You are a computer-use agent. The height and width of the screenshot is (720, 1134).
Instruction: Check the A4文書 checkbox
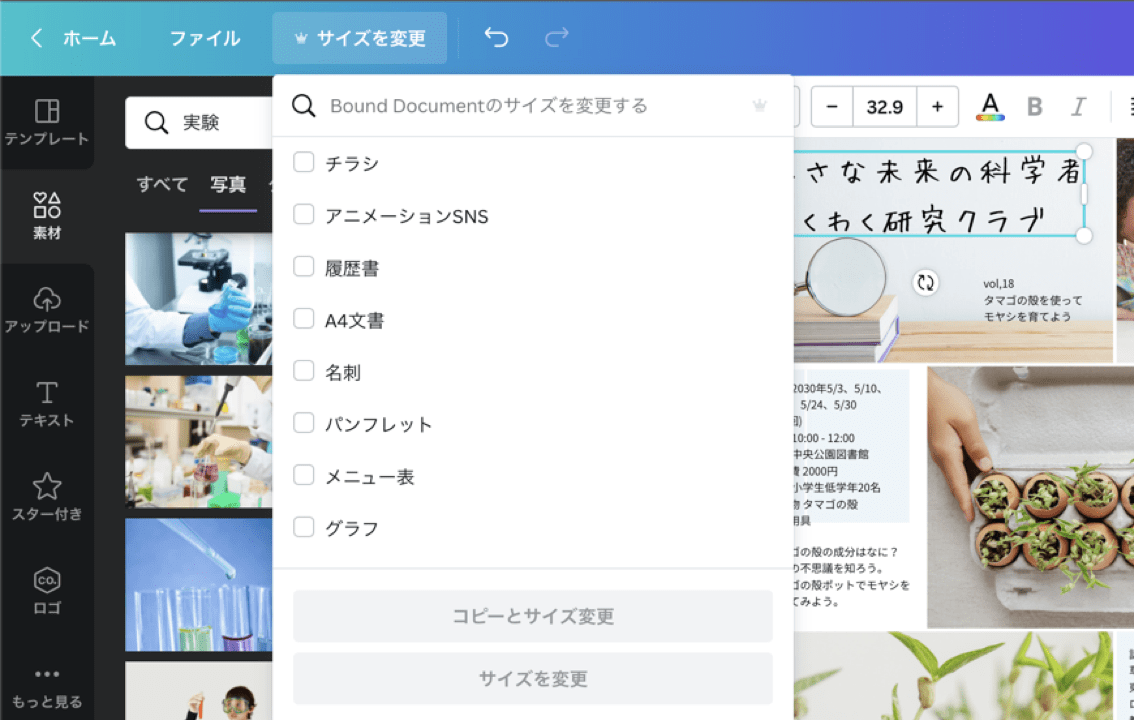click(x=303, y=319)
